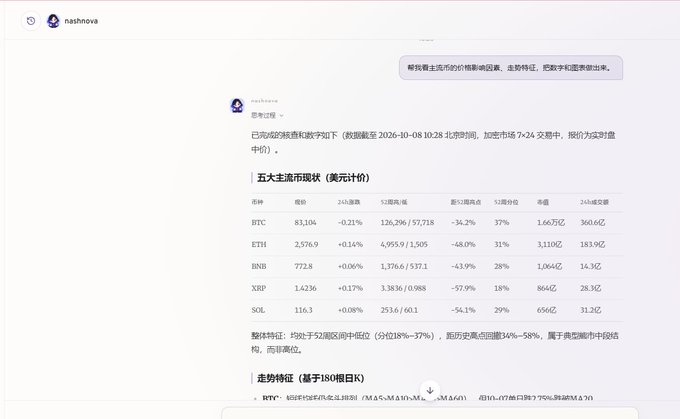Click SOL range 253.6 / 60.1

pos(399,310)
